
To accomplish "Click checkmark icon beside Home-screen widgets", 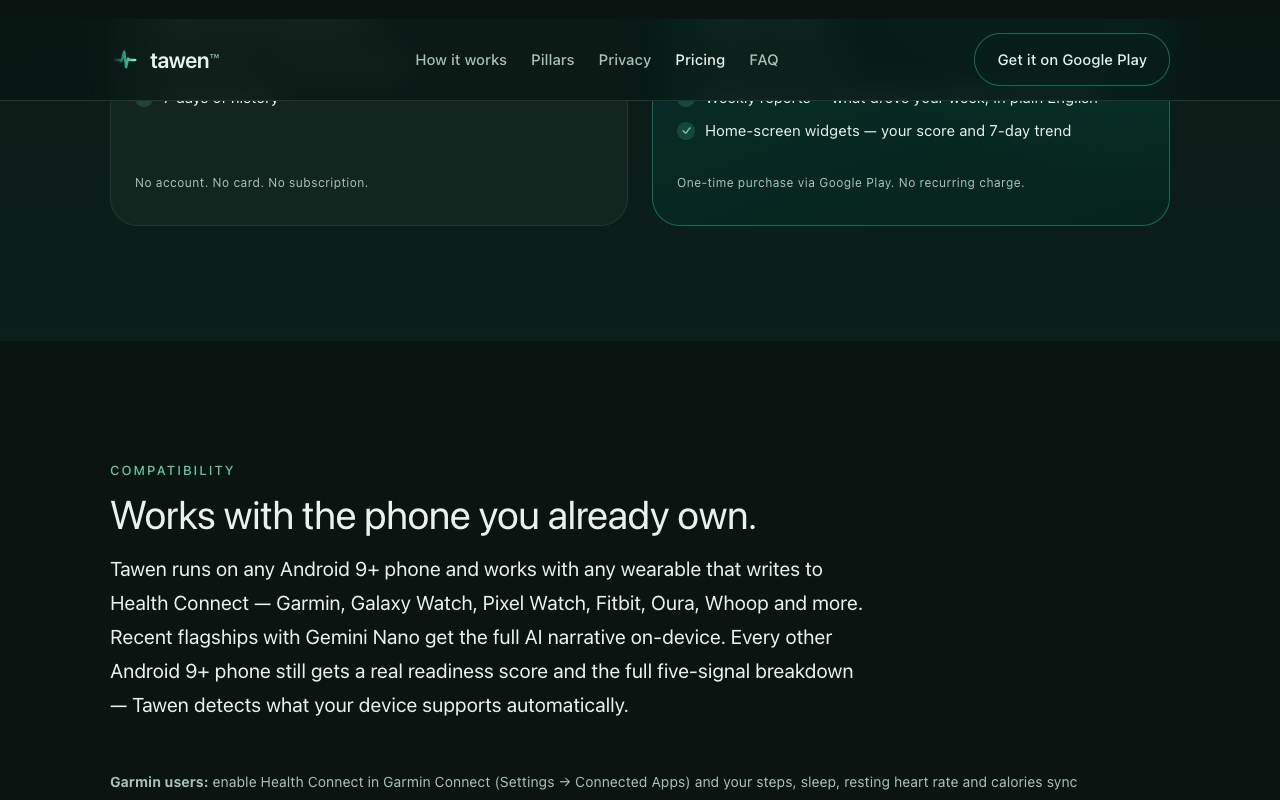I will (x=686, y=131).
